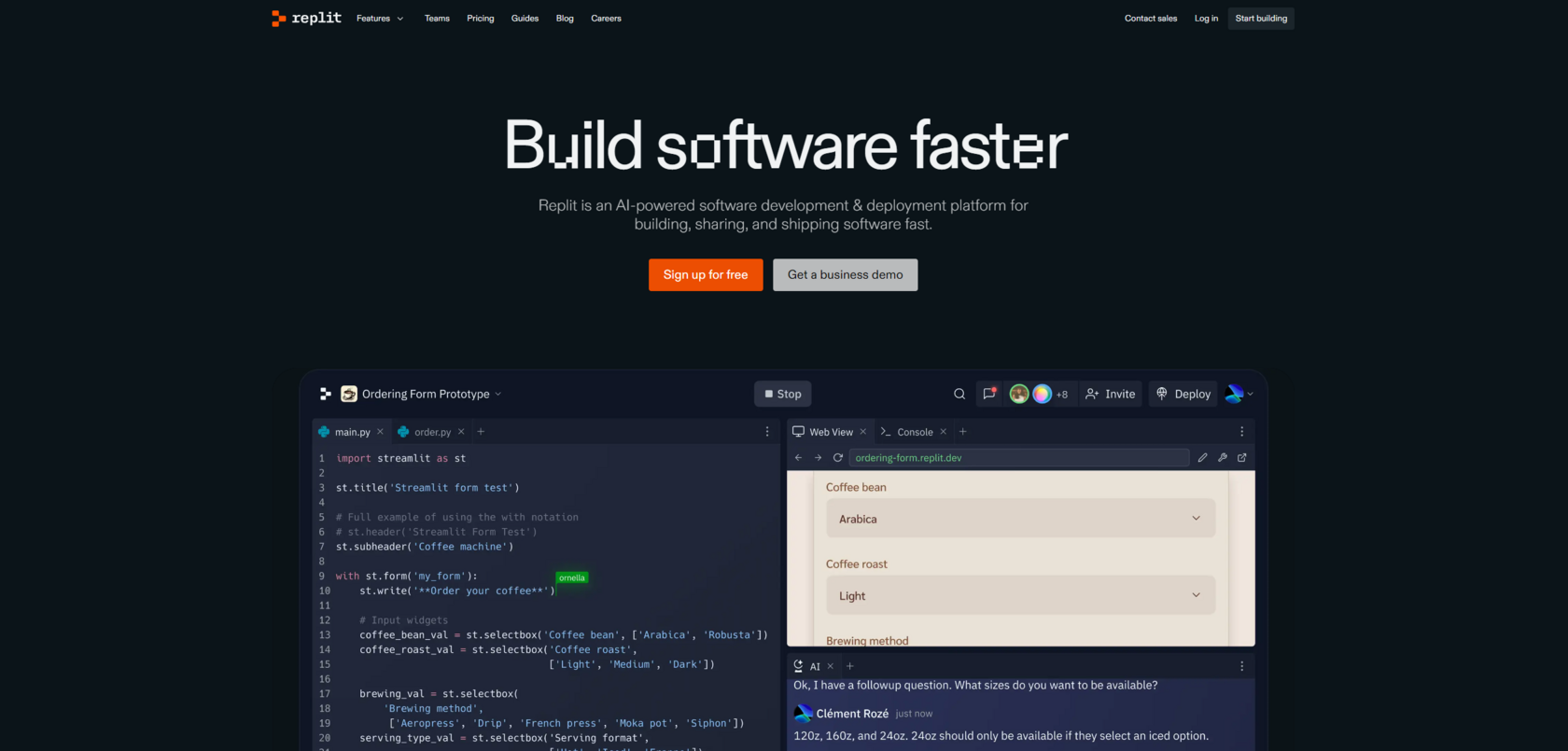Reload the web view page
The height and width of the screenshot is (751, 1568).
click(838, 458)
